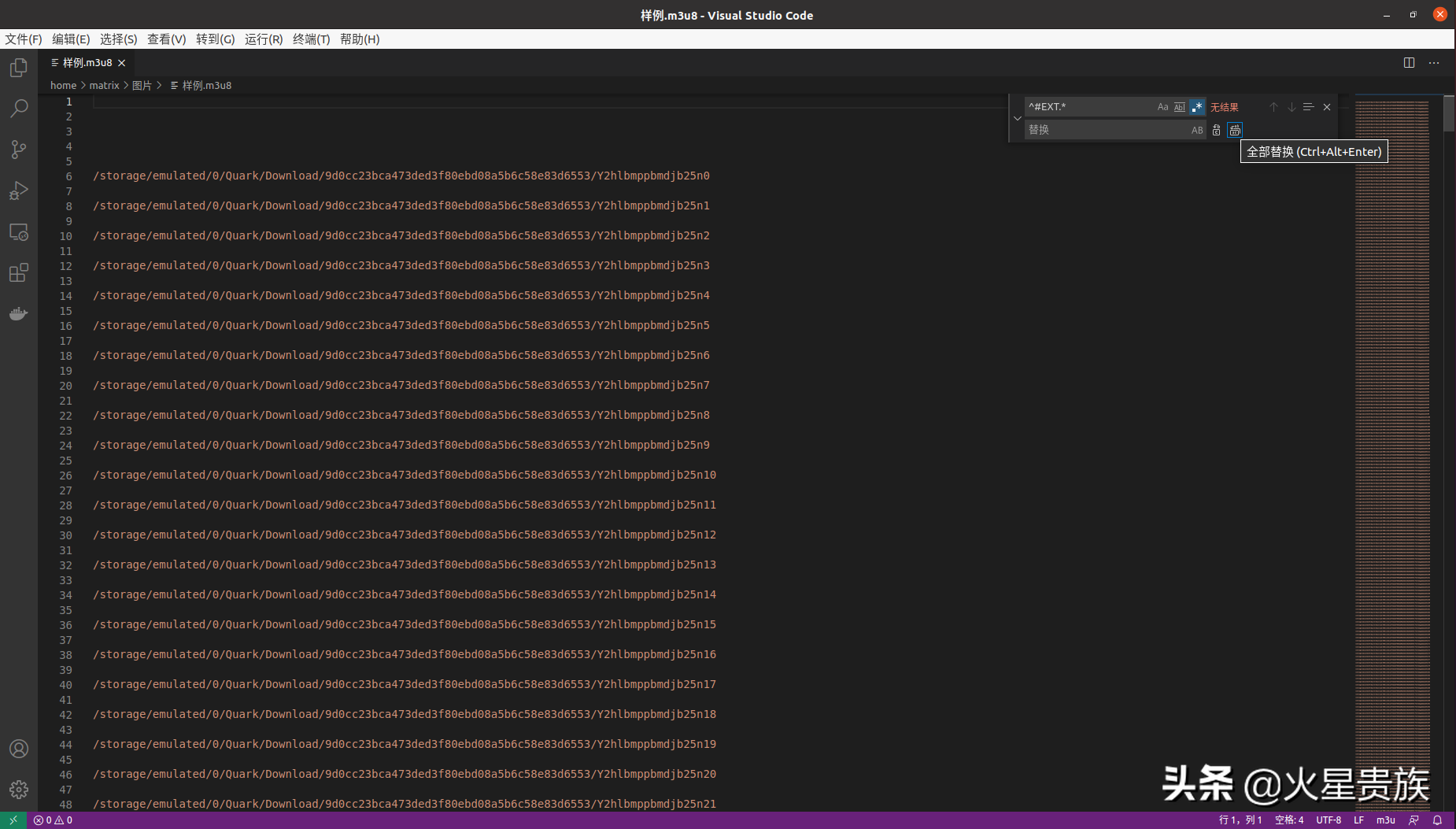Screen dimensions: 1456x829
Task: Click 行 1, 列 1 cursor position in status bar
Action: point(1240,820)
